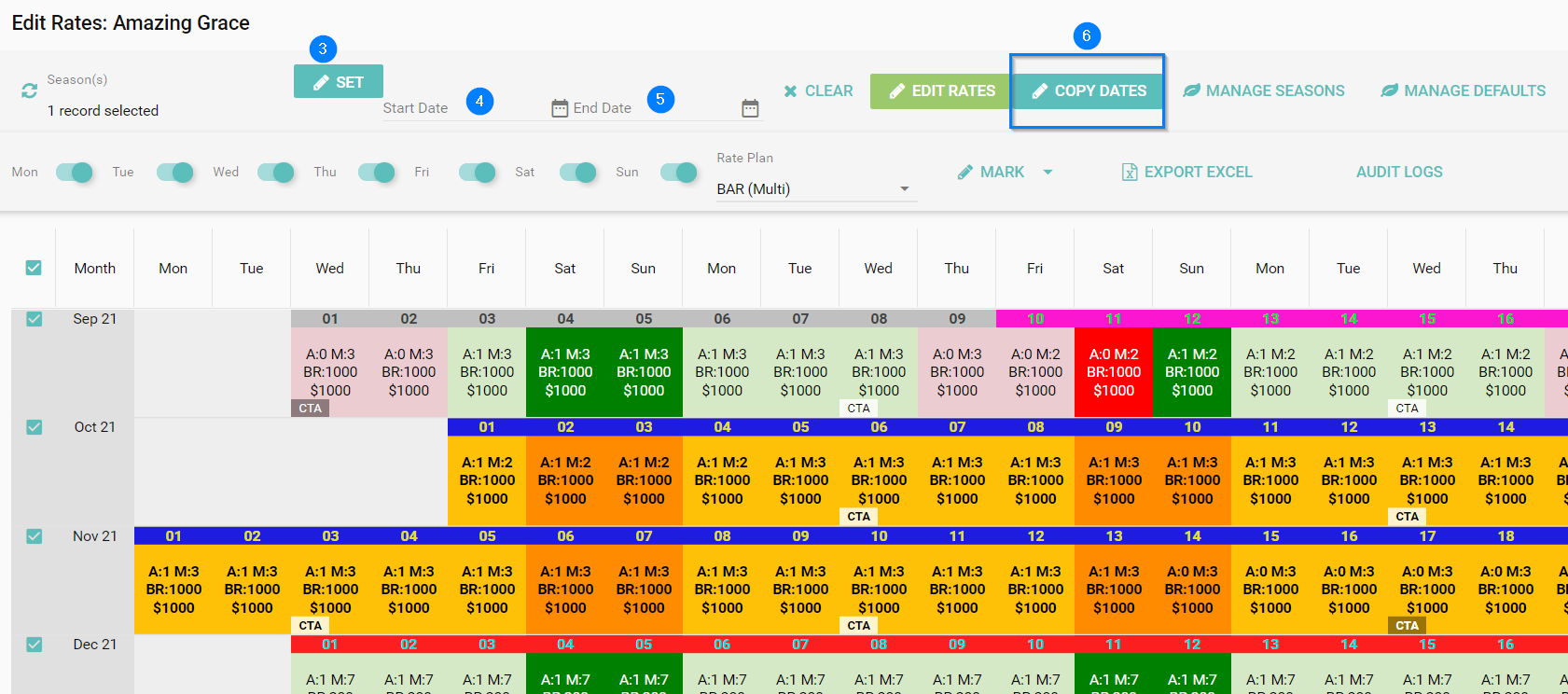Expand the MARK dropdown arrow
Image resolution: width=1568 pixels, height=694 pixels.
[1048, 173]
